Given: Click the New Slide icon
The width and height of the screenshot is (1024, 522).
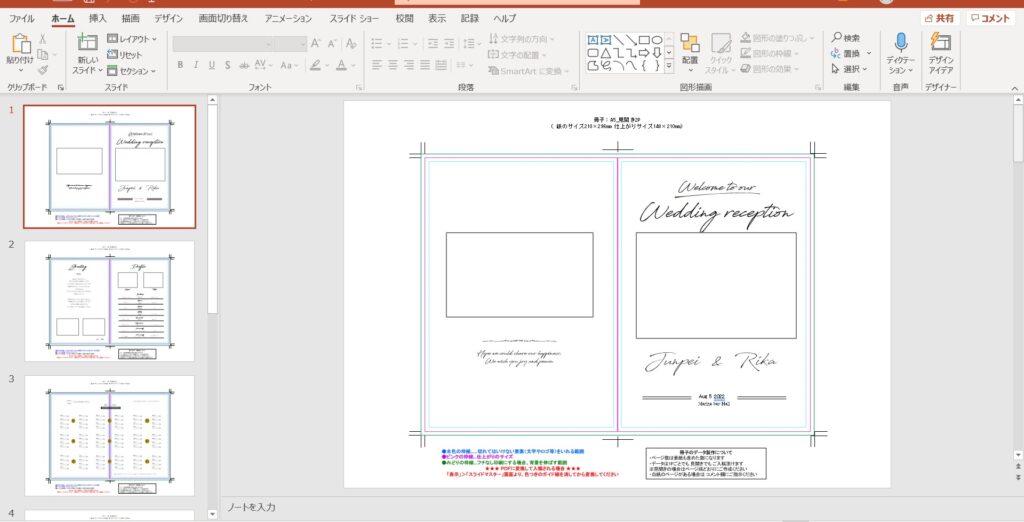Looking at the screenshot, I should coord(87,43).
